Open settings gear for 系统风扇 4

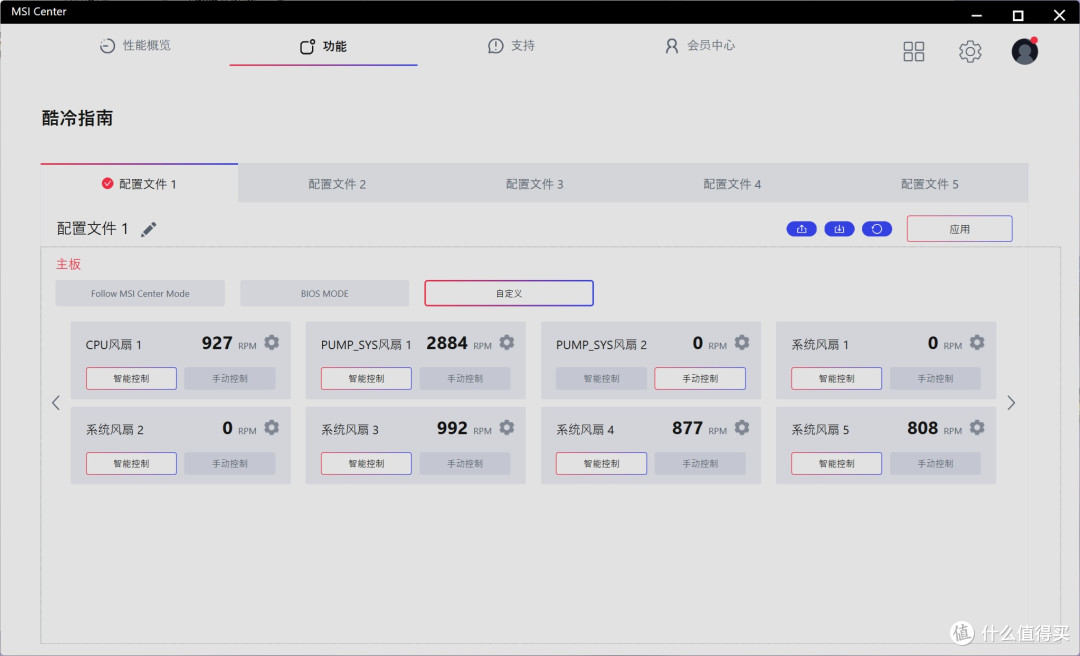click(x=742, y=427)
